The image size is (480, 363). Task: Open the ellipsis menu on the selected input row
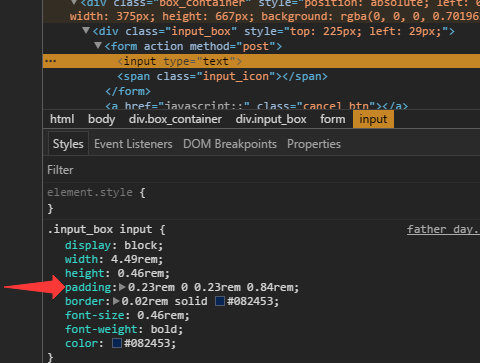coord(51,61)
